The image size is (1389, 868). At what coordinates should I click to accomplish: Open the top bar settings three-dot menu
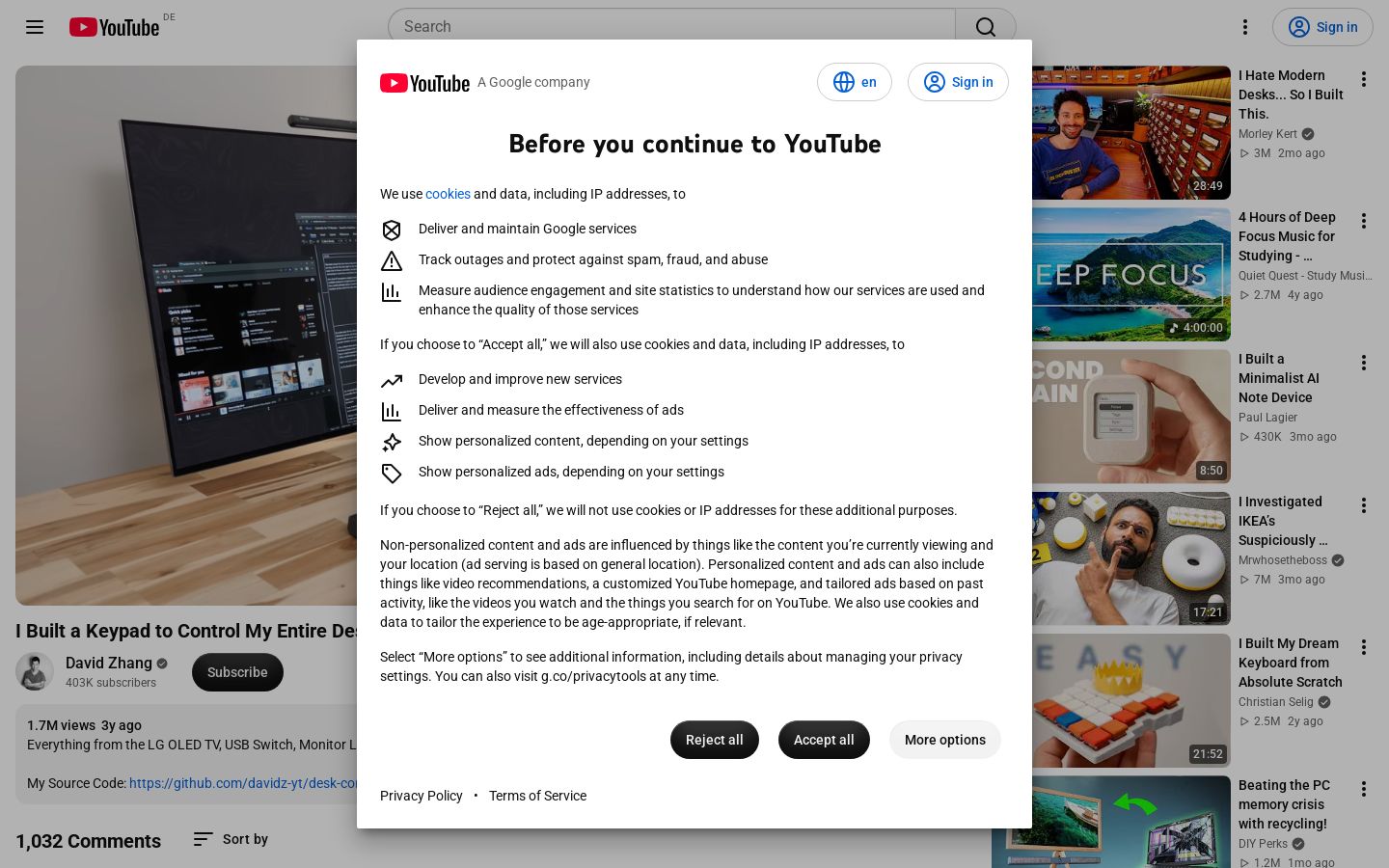1245,27
